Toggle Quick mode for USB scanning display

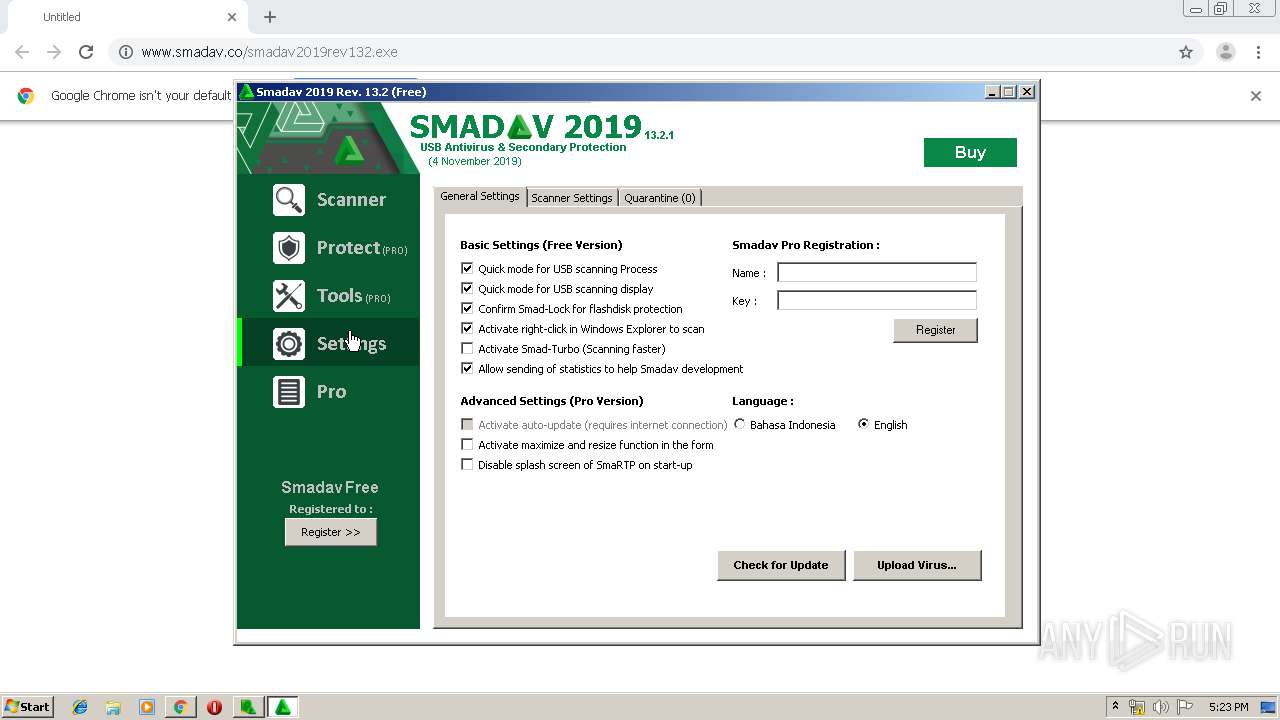pyautogui.click(x=467, y=288)
